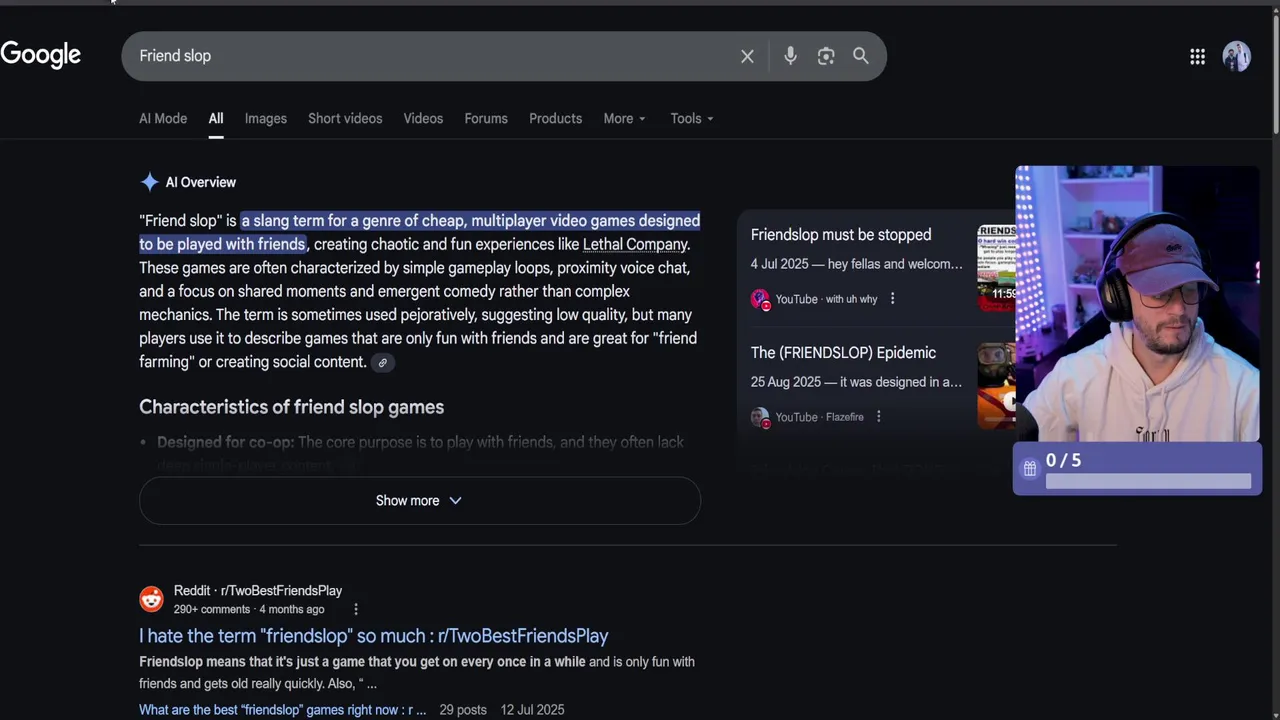
Task: Open the Tools dropdown
Action: coord(692,118)
